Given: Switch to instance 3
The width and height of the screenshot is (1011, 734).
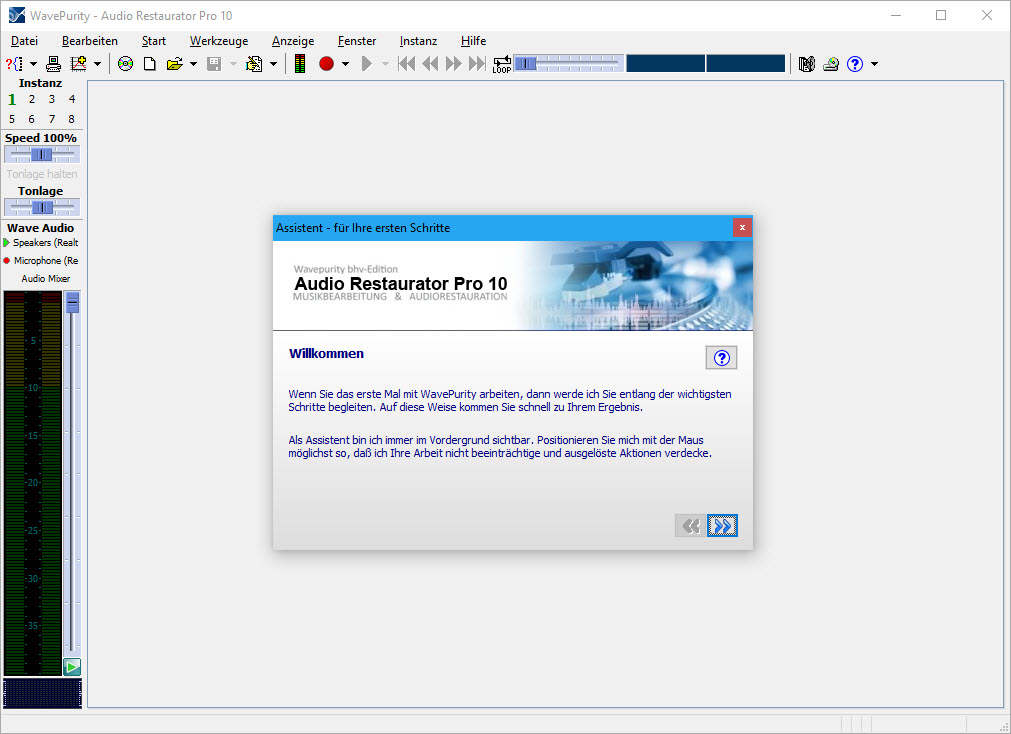Looking at the screenshot, I should [52, 99].
